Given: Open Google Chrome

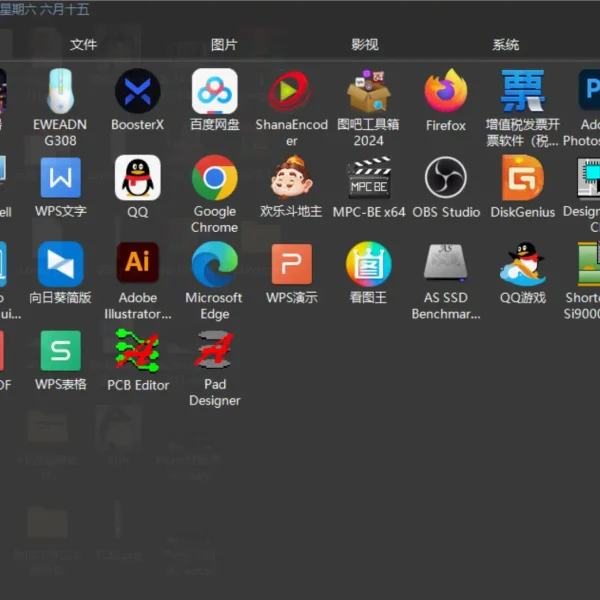Looking at the screenshot, I should click(215, 178).
